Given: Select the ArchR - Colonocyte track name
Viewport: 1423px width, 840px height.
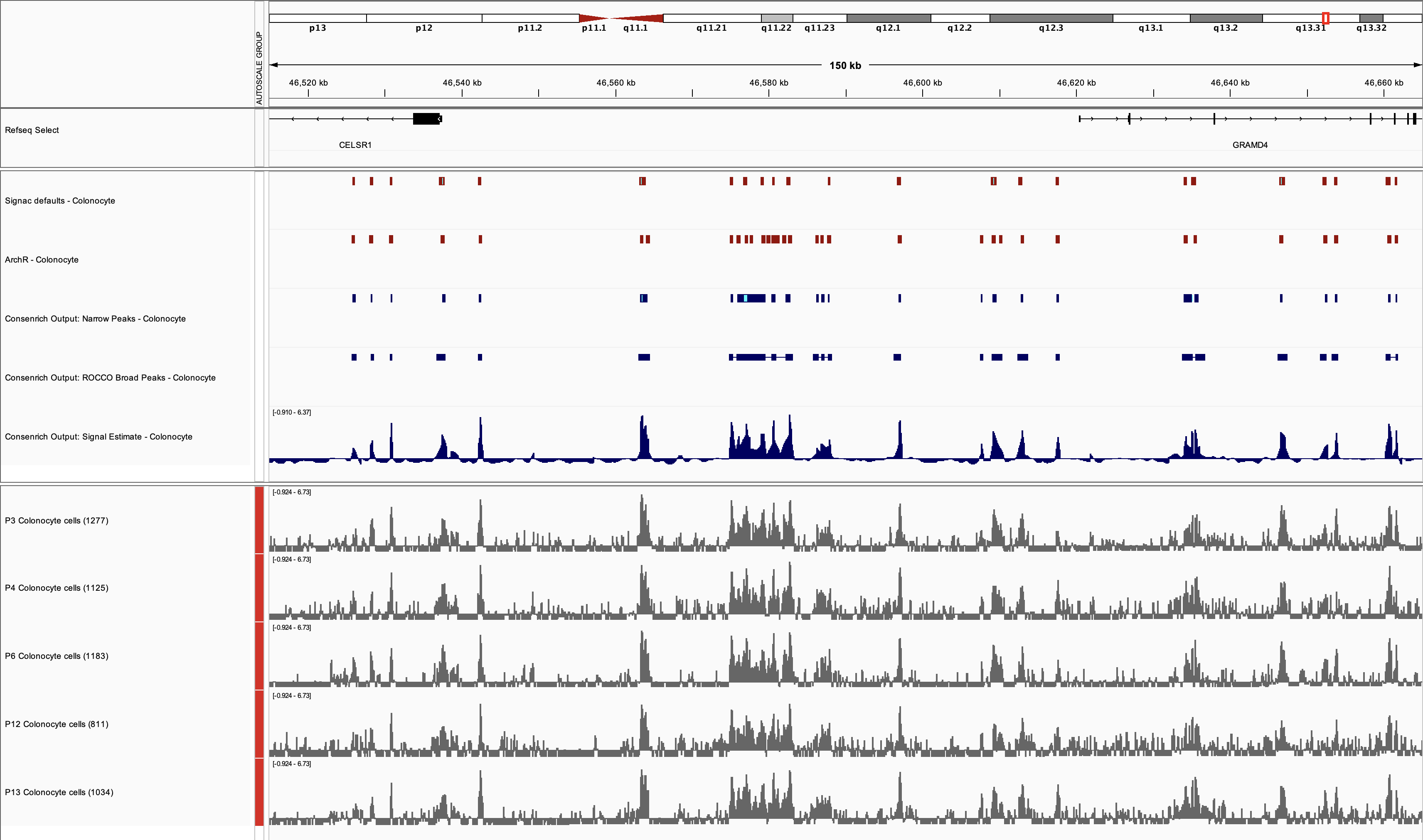Looking at the screenshot, I should (42, 260).
